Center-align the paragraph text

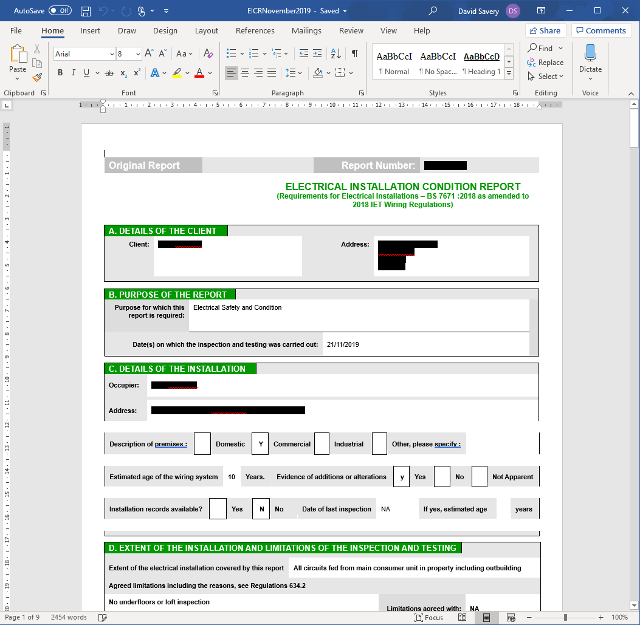tap(245, 73)
